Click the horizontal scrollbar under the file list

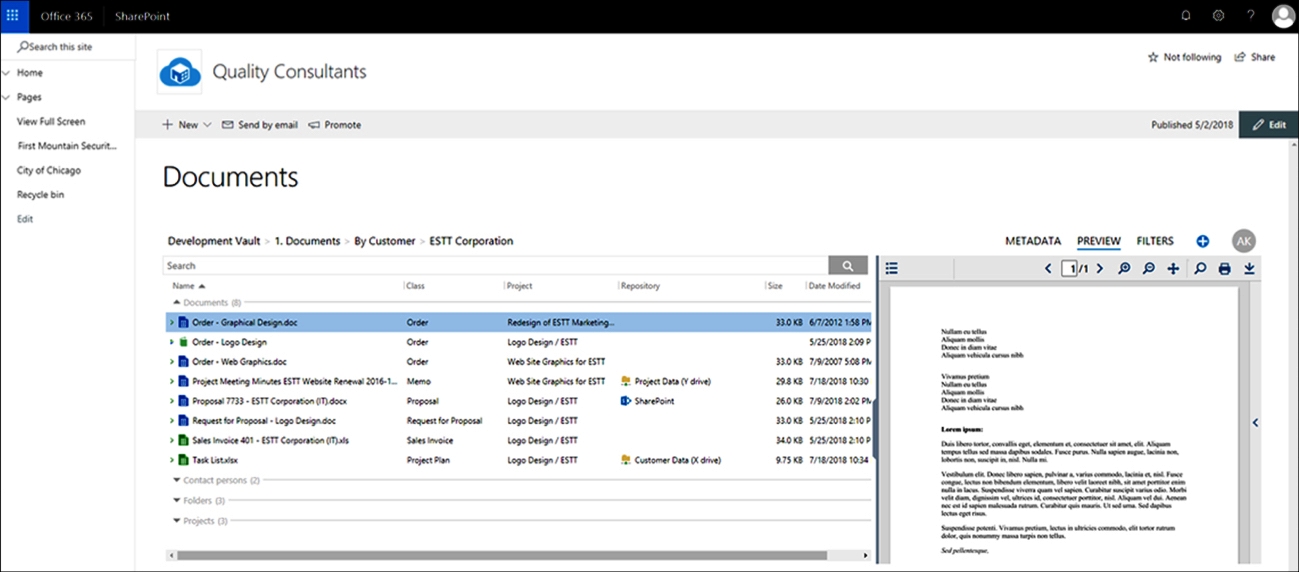[x=500, y=555]
